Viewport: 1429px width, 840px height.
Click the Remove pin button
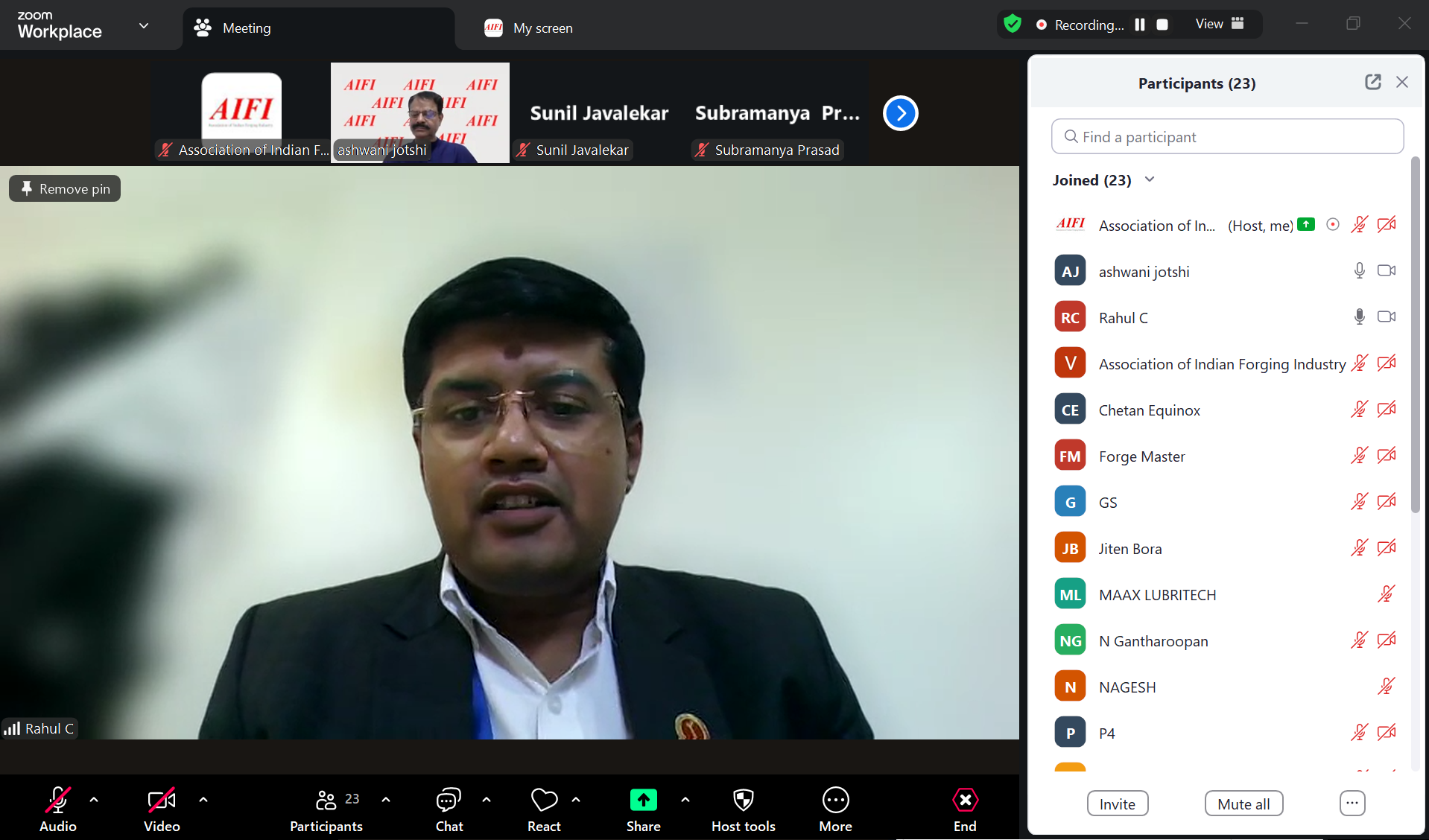click(x=66, y=189)
